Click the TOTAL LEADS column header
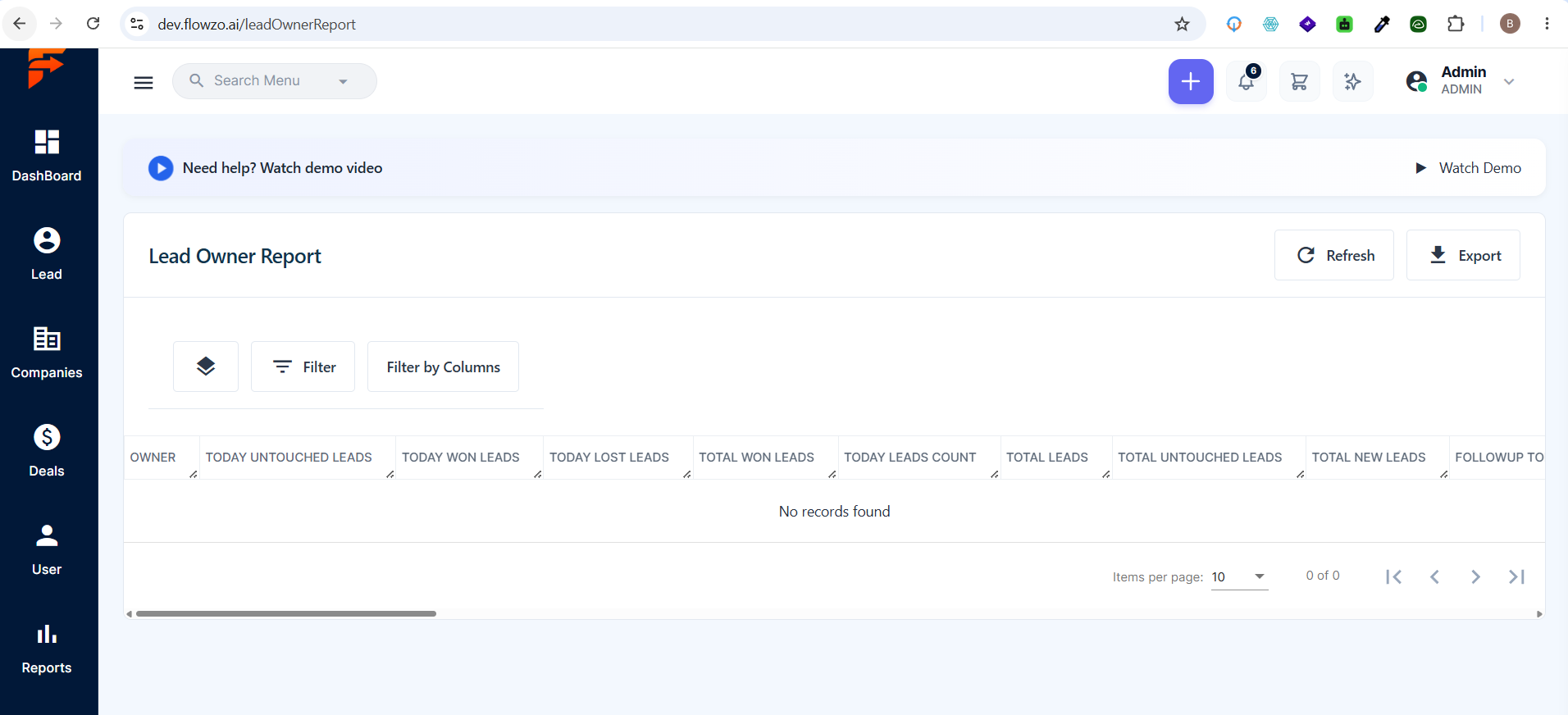This screenshot has width=1568, height=715. 1047,458
